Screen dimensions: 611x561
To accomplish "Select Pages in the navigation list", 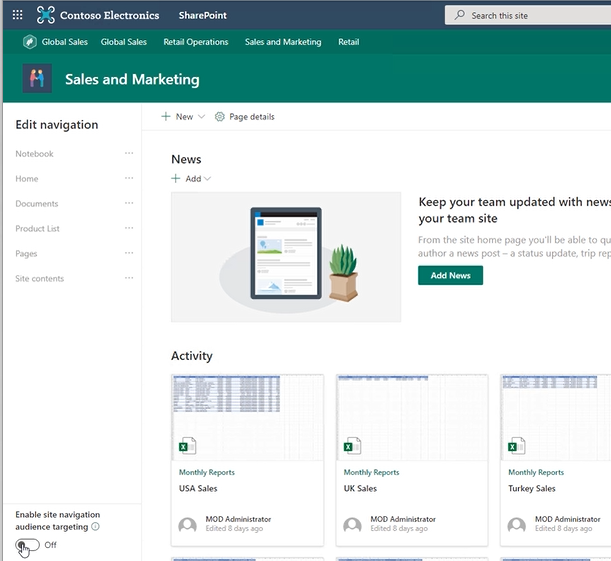I will (26, 253).
